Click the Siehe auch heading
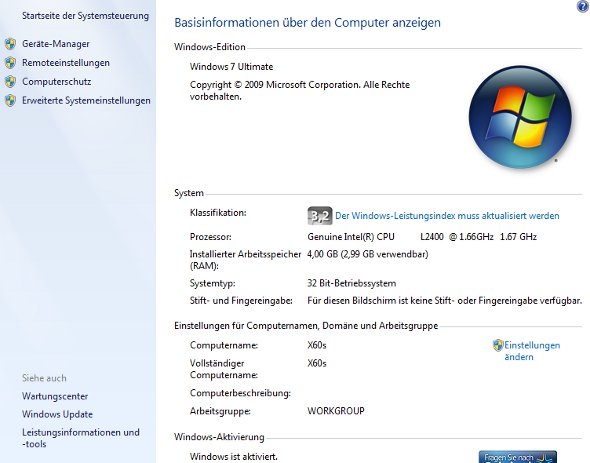 click(44, 378)
